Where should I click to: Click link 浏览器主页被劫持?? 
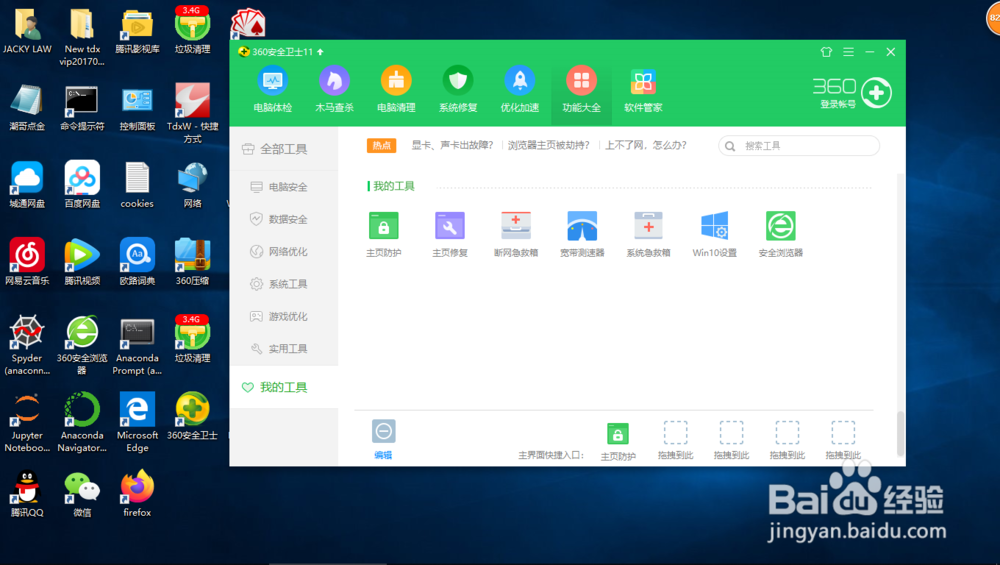pyautogui.click(x=548, y=145)
